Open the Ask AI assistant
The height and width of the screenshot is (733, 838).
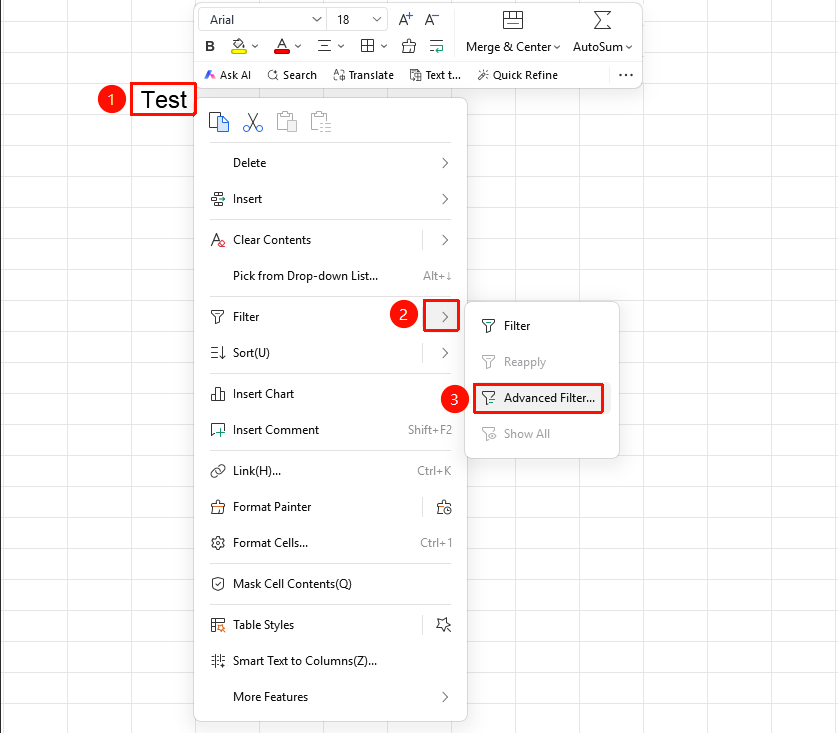[x=228, y=75]
